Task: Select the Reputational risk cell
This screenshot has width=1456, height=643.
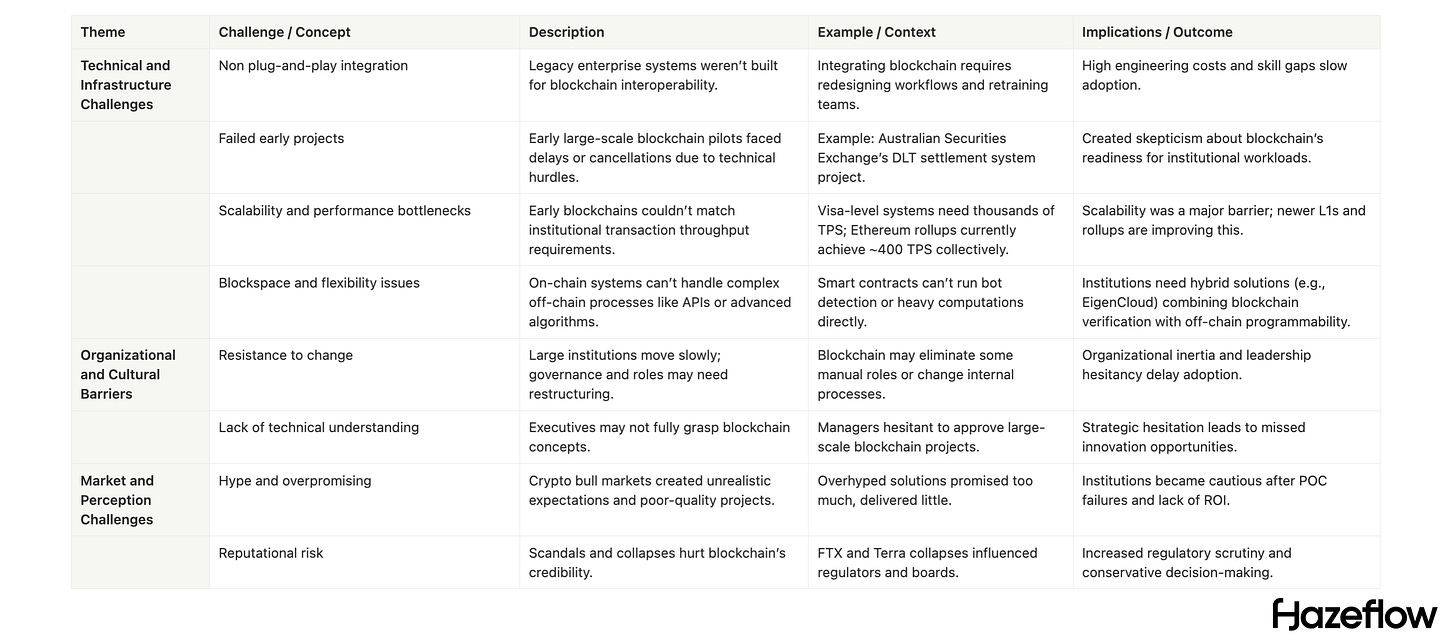Action: (x=271, y=553)
